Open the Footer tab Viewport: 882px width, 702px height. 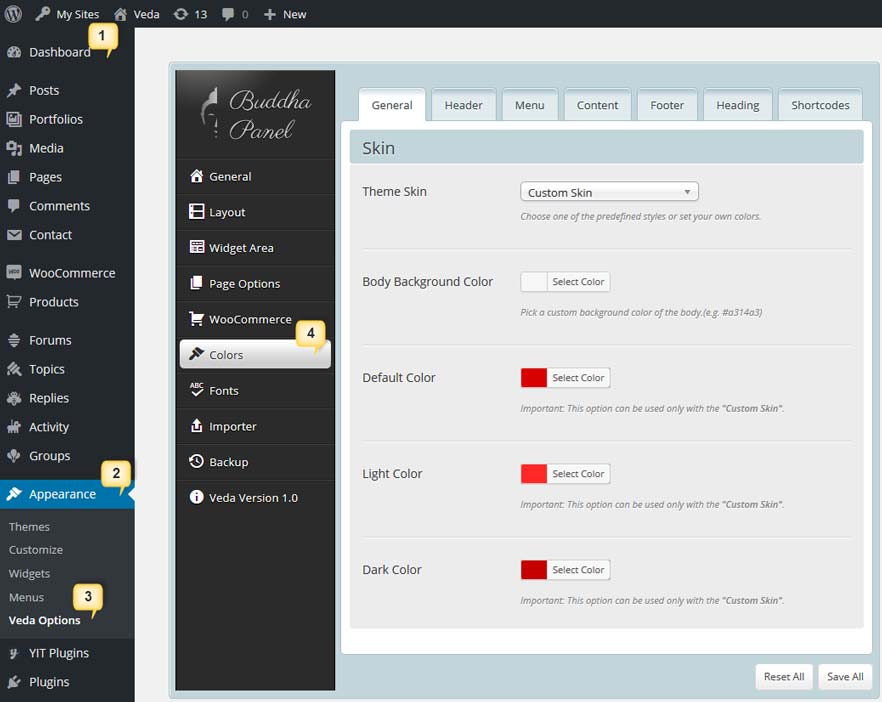point(667,105)
